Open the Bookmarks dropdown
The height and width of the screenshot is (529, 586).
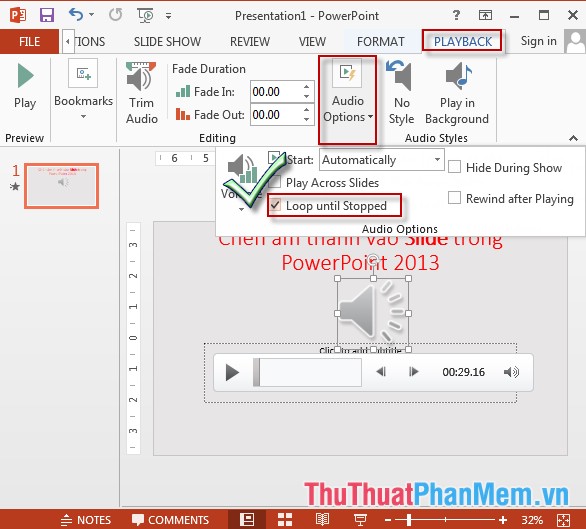tap(83, 89)
